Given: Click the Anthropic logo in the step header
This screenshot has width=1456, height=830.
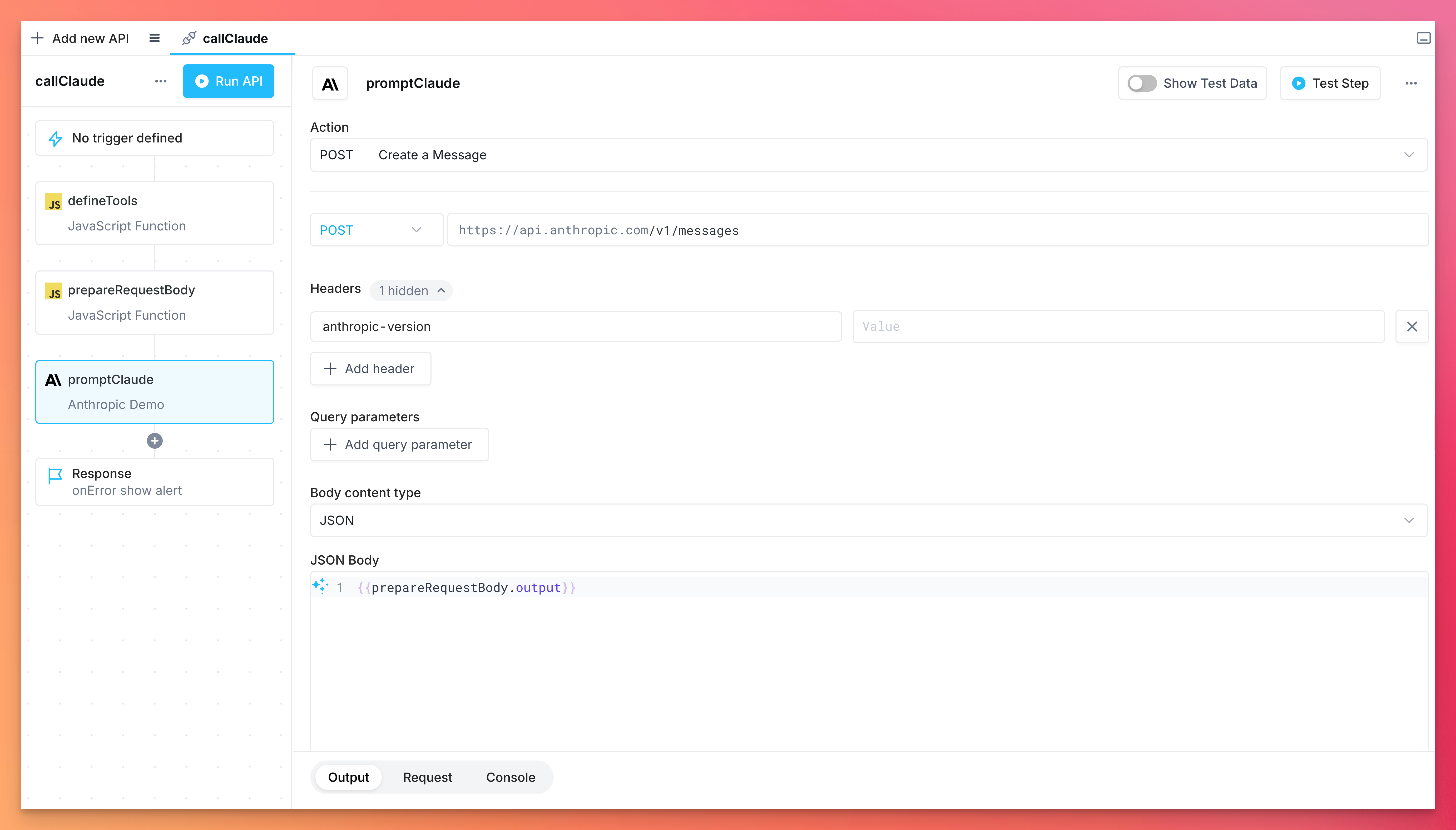Looking at the screenshot, I should [x=330, y=84].
